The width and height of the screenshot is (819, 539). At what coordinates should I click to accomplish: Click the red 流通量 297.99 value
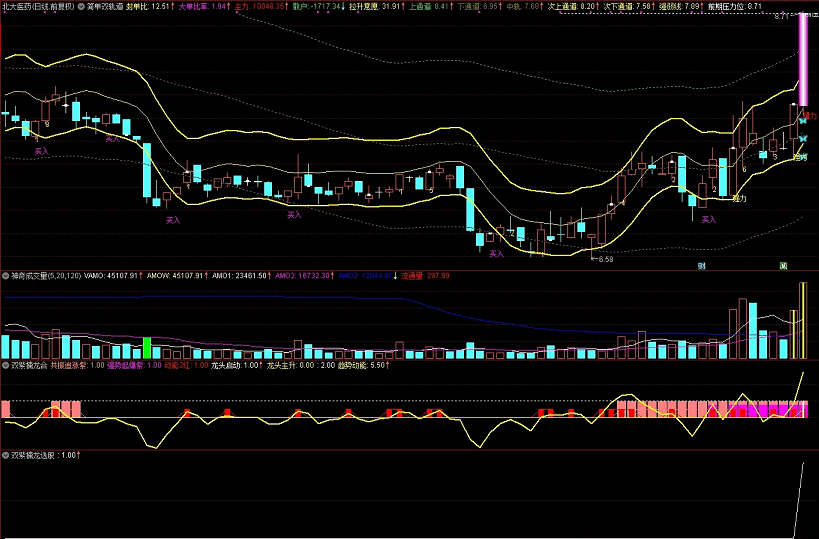425,276
